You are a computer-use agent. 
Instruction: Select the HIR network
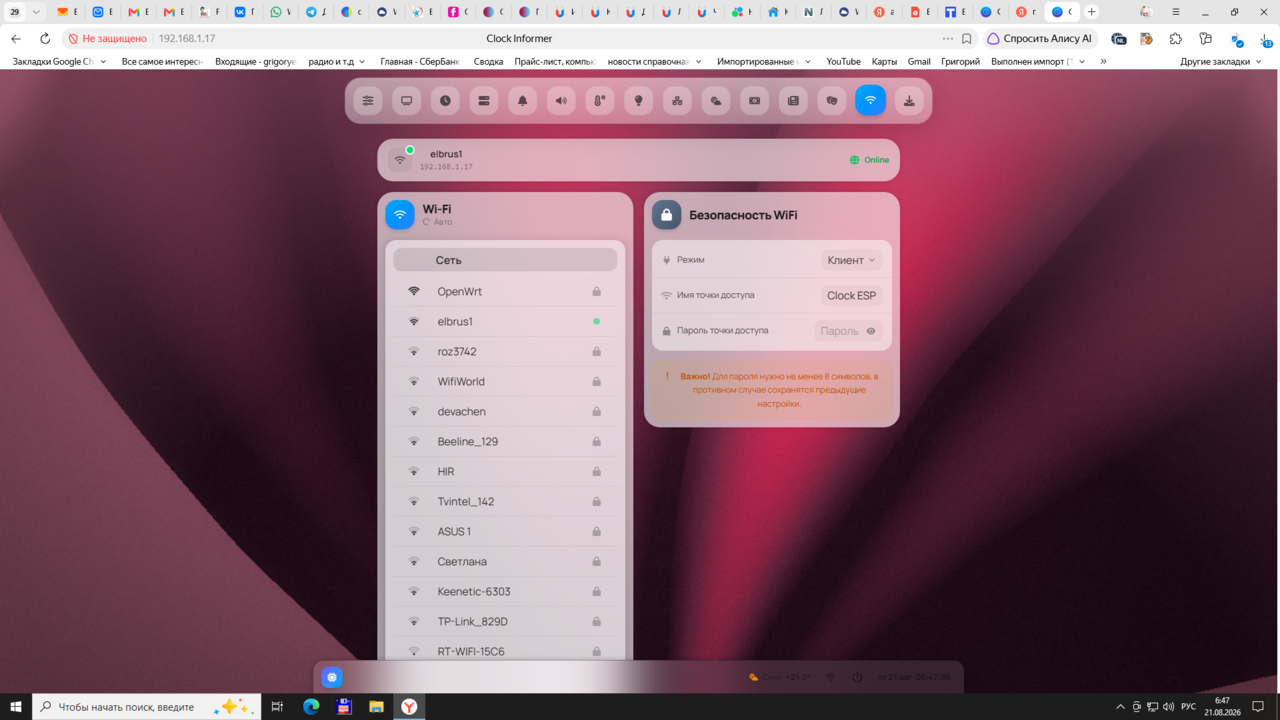click(505, 471)
